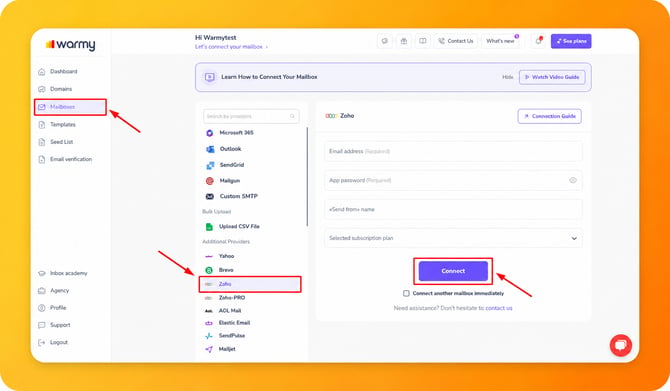
Task: Click the Search by providers field
Action: [x=251, y=116]
